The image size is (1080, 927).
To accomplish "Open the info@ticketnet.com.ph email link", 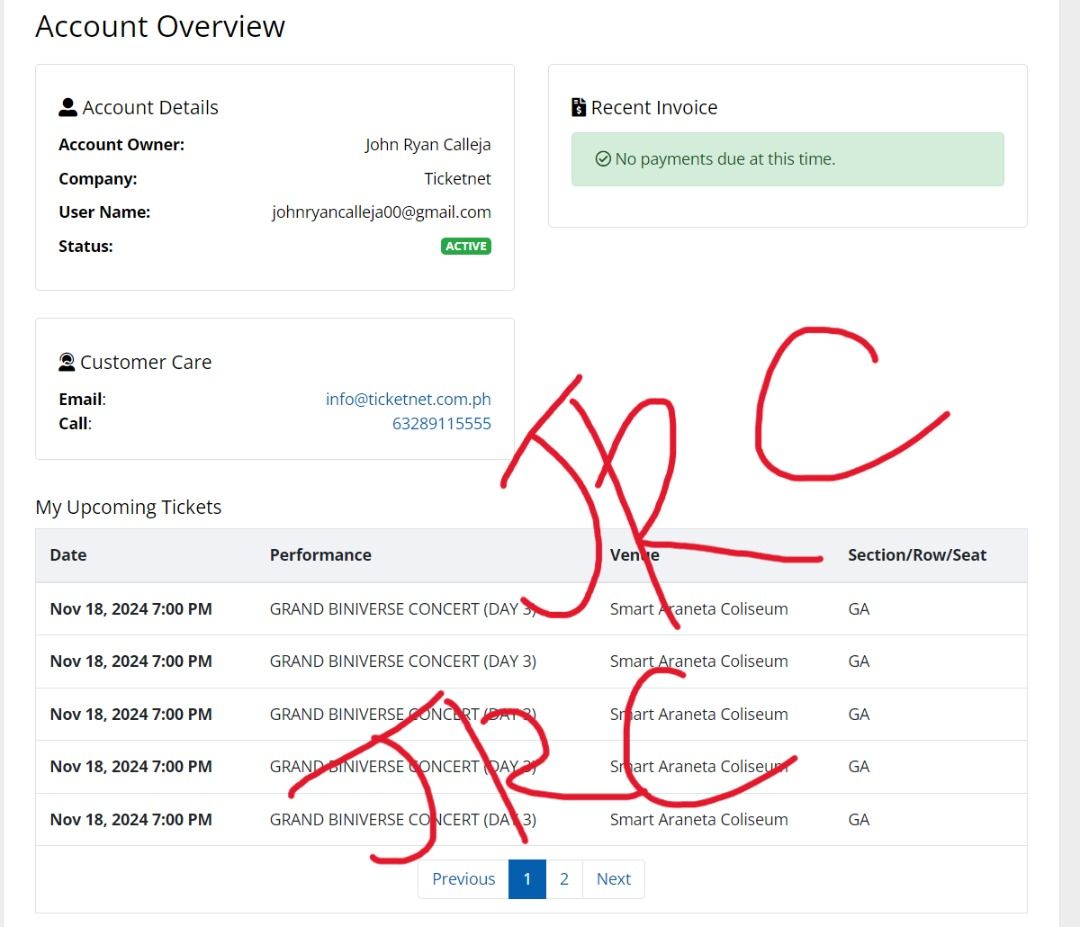I will pyautogui.click(x=408, y=399).
